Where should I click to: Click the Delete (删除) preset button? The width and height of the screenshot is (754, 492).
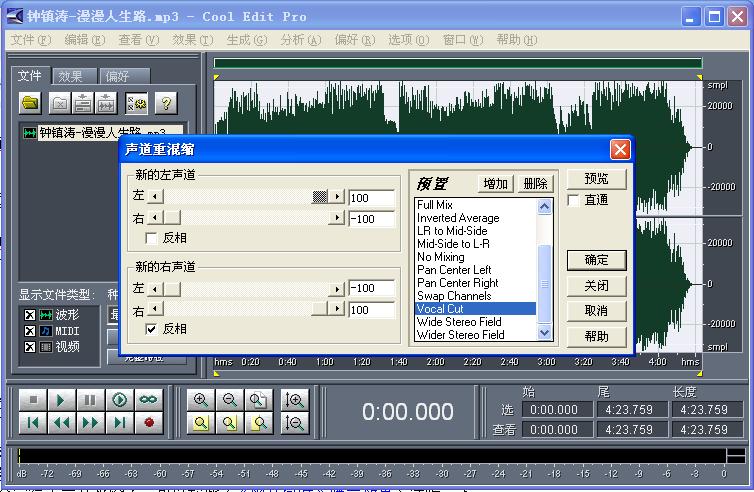(x=535, y=184)
